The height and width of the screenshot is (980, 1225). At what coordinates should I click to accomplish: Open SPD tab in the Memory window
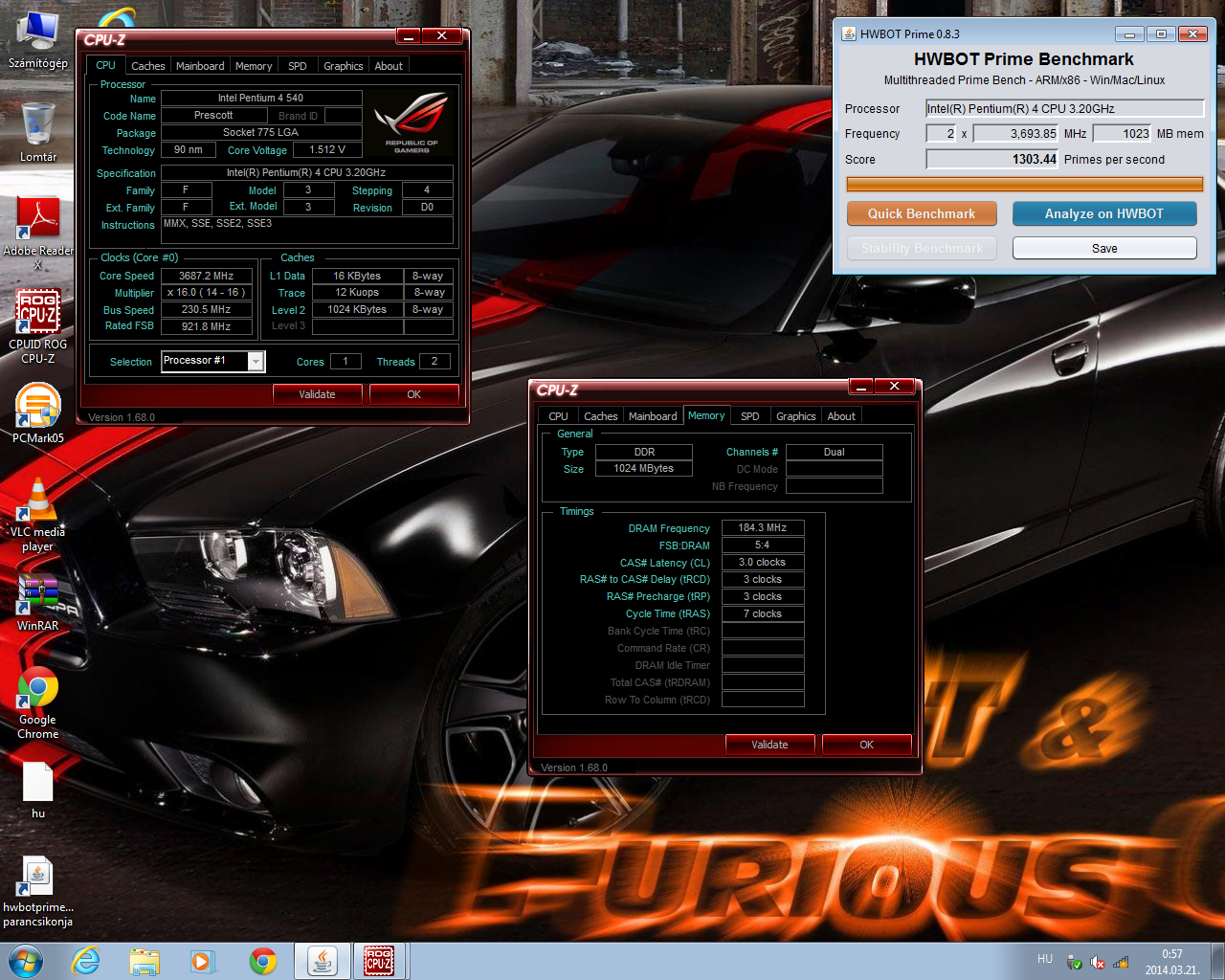pos(750,416)
